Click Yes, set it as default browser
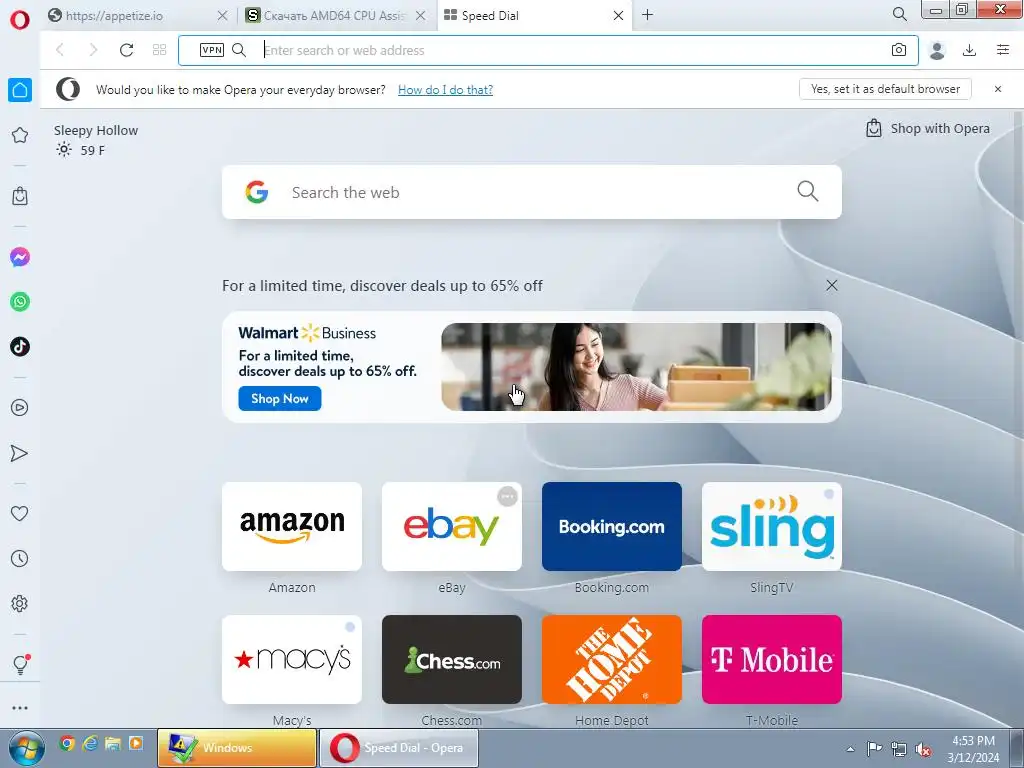Image resolution: width=1024 pixels, height=768 pixels. 885,89
